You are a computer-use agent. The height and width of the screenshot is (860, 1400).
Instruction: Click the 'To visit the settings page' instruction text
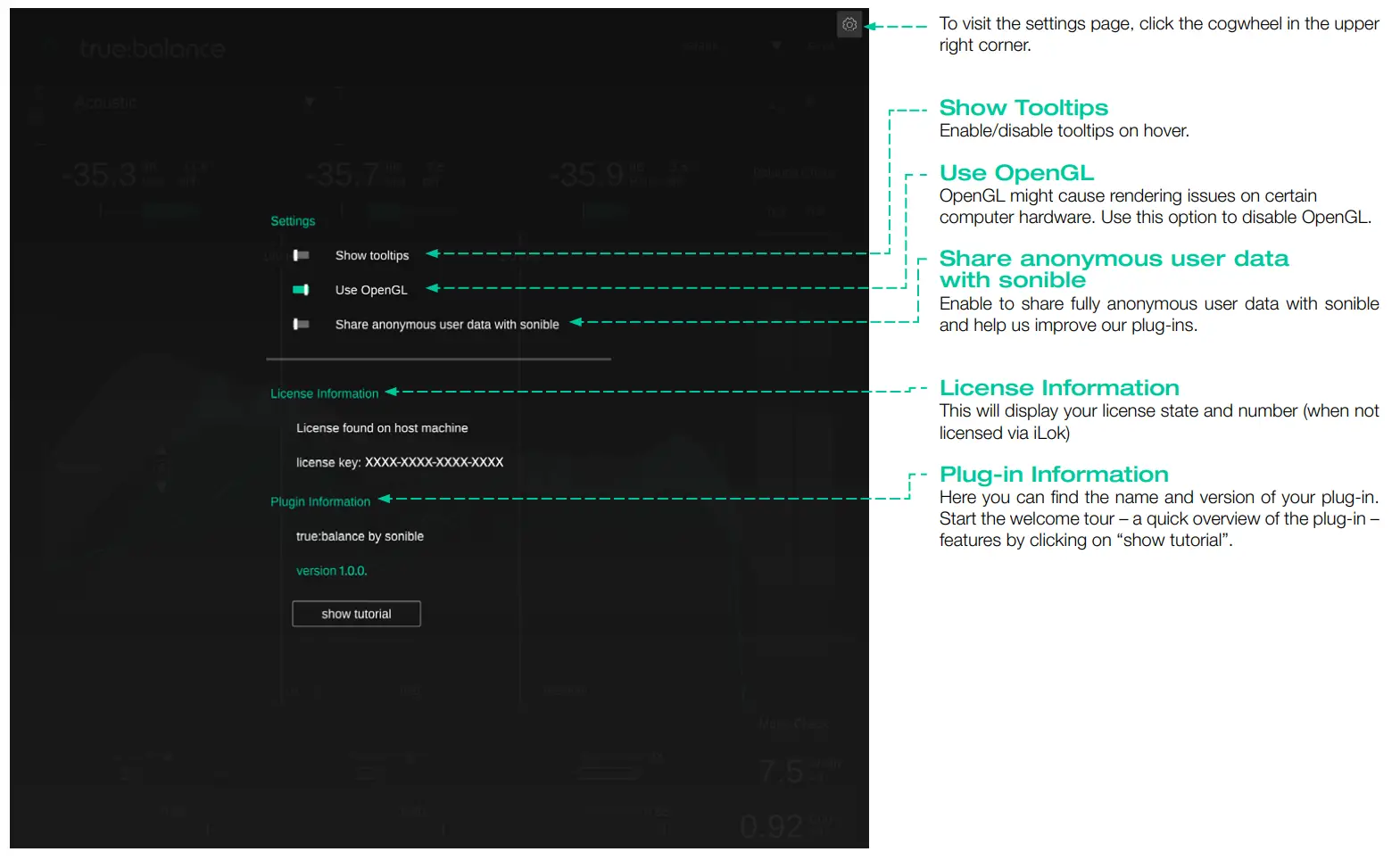pos(1159,35)
